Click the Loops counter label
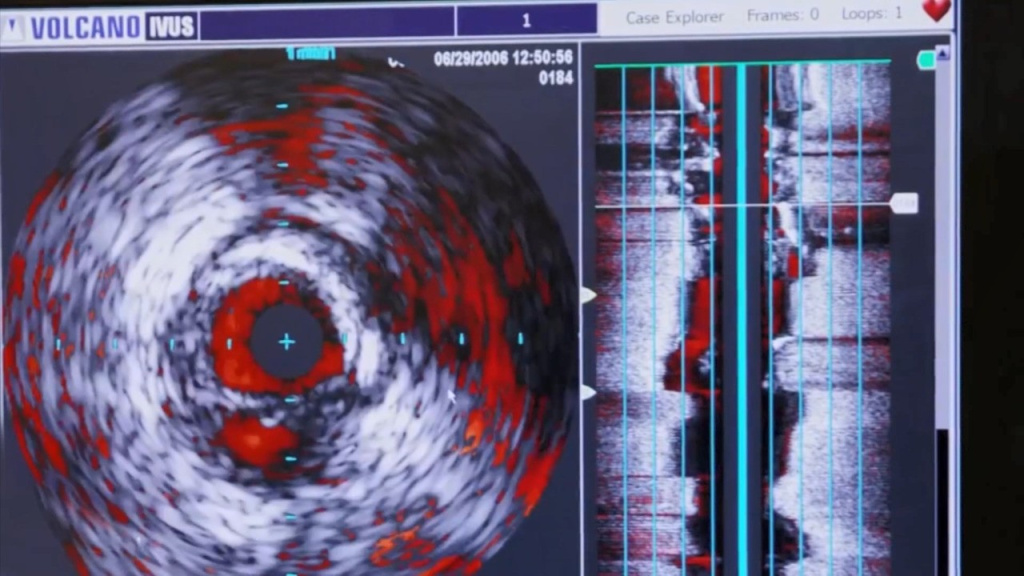 click(x=872, y=14)
